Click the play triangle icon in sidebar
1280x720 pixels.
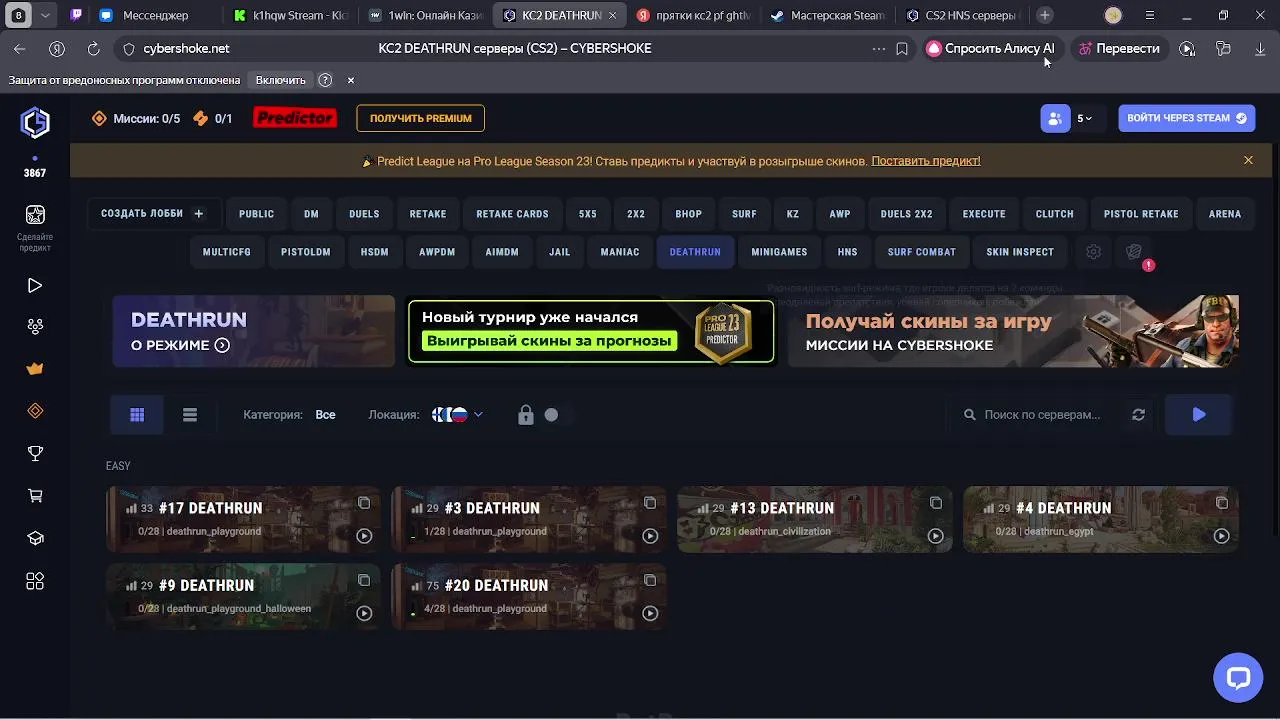pyautogui.click(x=35, y=285)
